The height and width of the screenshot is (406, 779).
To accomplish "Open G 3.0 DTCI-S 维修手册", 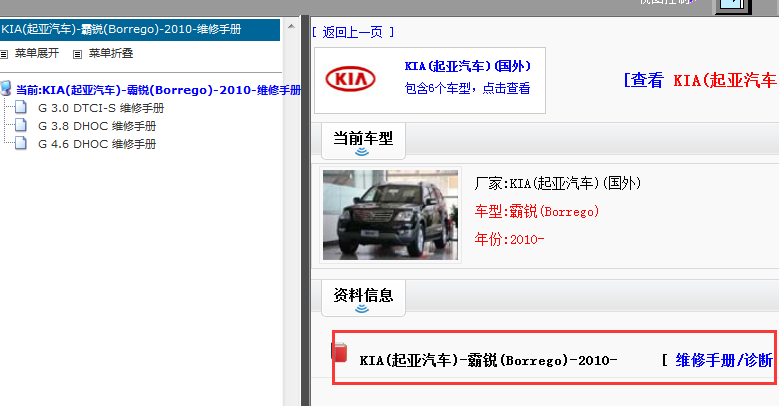I will 101,108.
